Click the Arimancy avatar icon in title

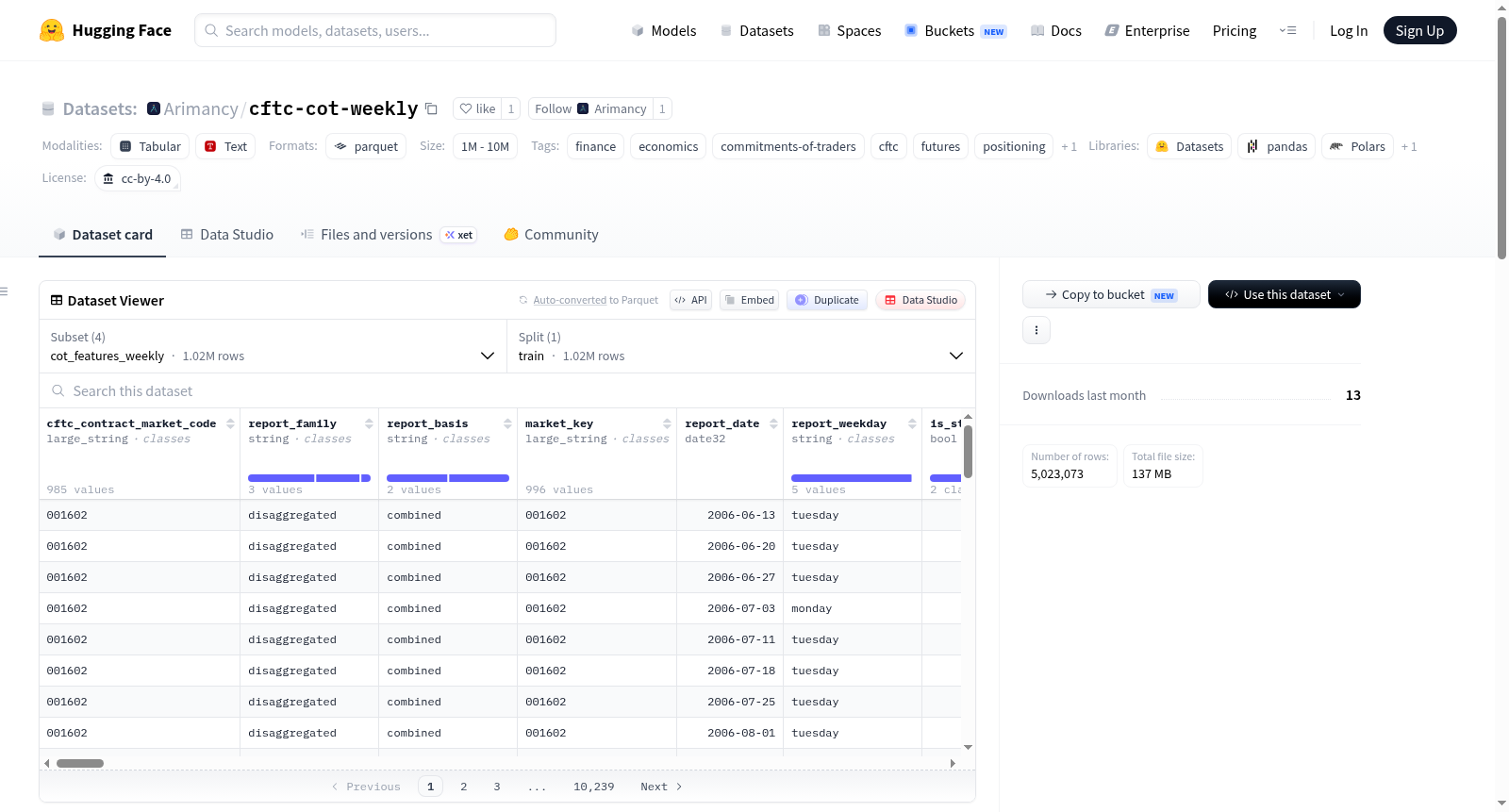[x=154, y=108]
